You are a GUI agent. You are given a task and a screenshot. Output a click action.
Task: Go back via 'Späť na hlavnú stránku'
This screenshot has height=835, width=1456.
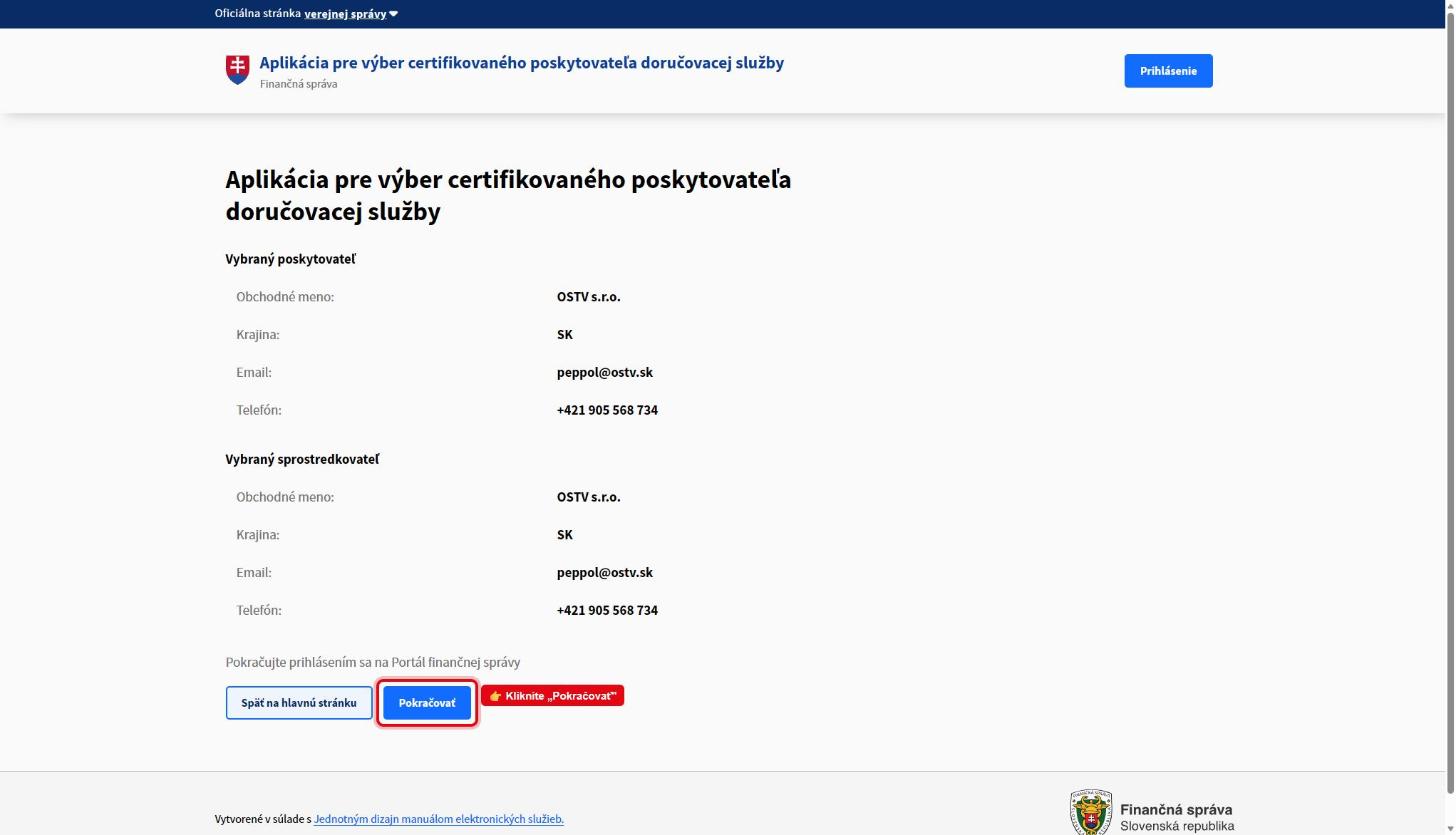299,703
